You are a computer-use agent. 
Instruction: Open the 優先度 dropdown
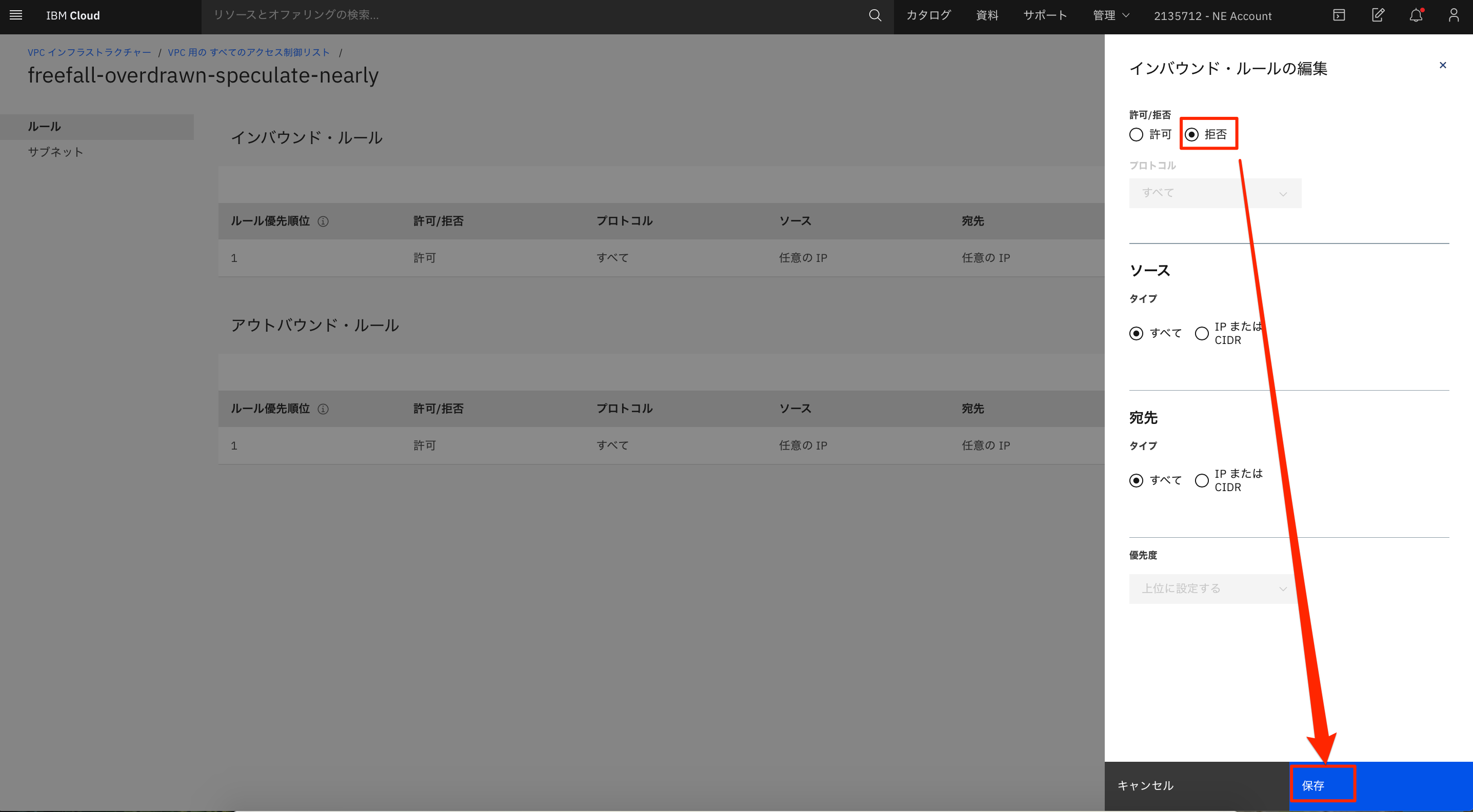1212,588
